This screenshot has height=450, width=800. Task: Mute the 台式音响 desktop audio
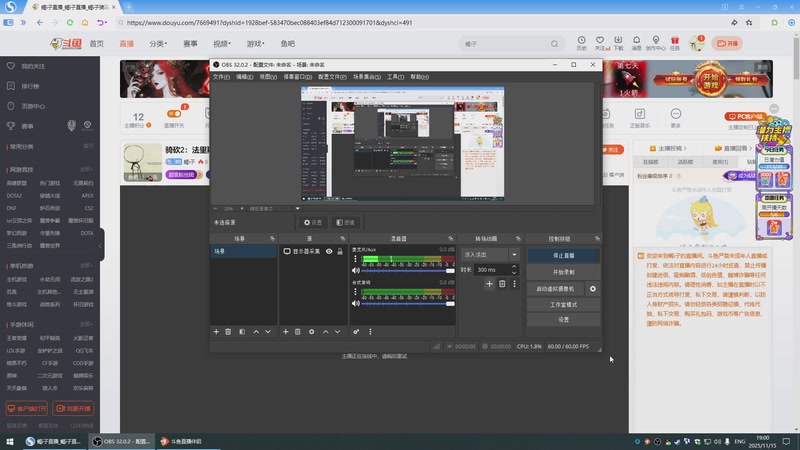pyautogui.click(x=355, y=303)
